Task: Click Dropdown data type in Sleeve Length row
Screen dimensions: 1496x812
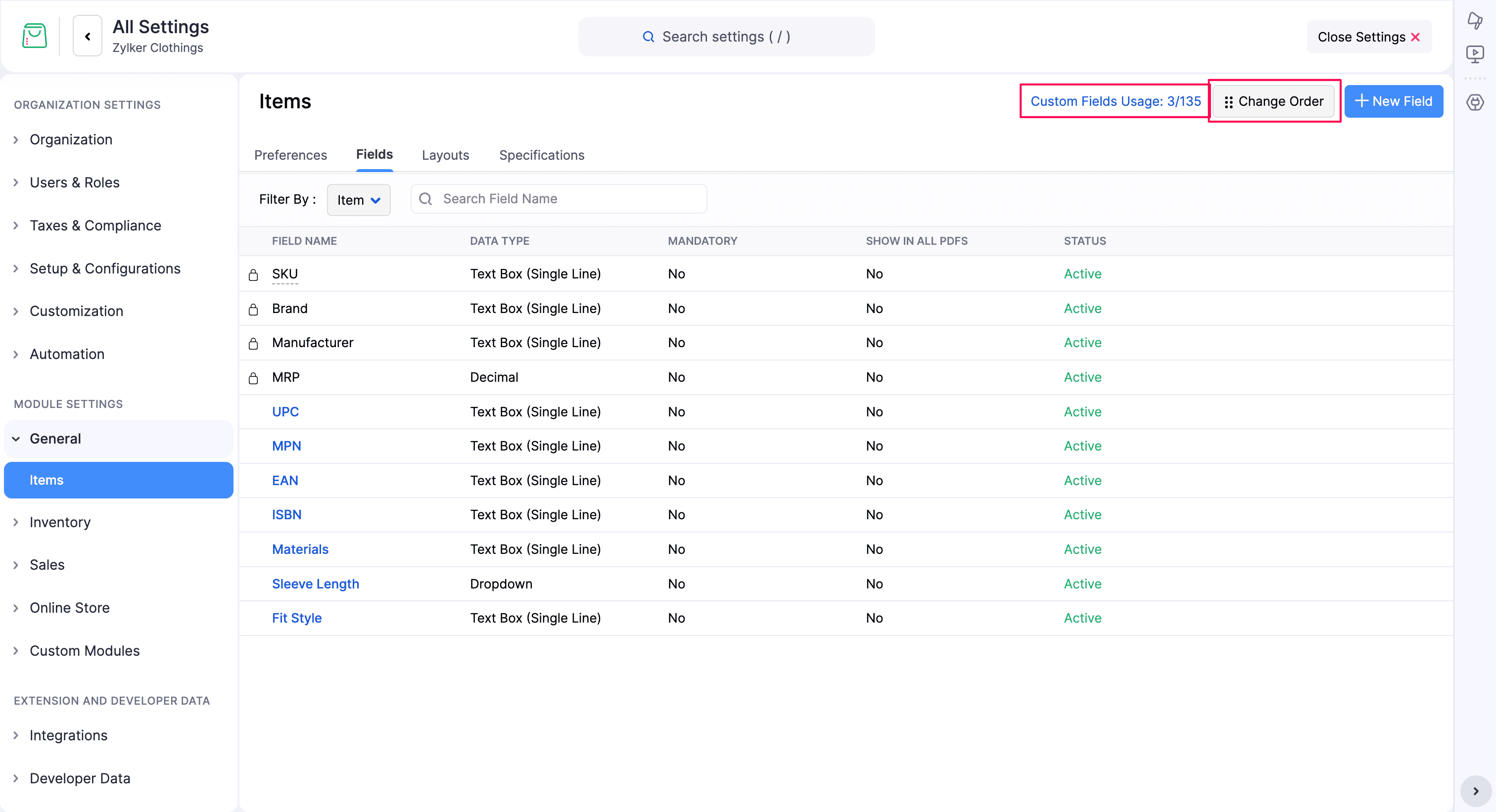Action: click(501, 584)
